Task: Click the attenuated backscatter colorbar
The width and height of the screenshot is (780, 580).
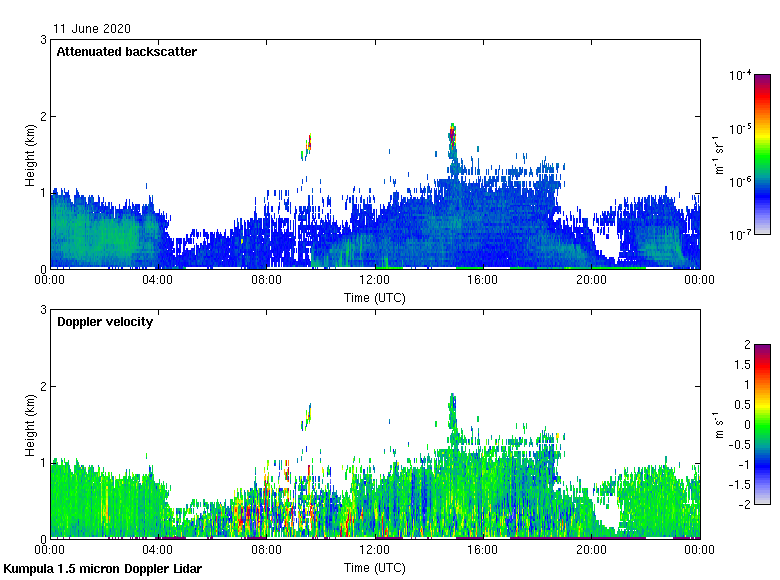Action: click(762, 154)
